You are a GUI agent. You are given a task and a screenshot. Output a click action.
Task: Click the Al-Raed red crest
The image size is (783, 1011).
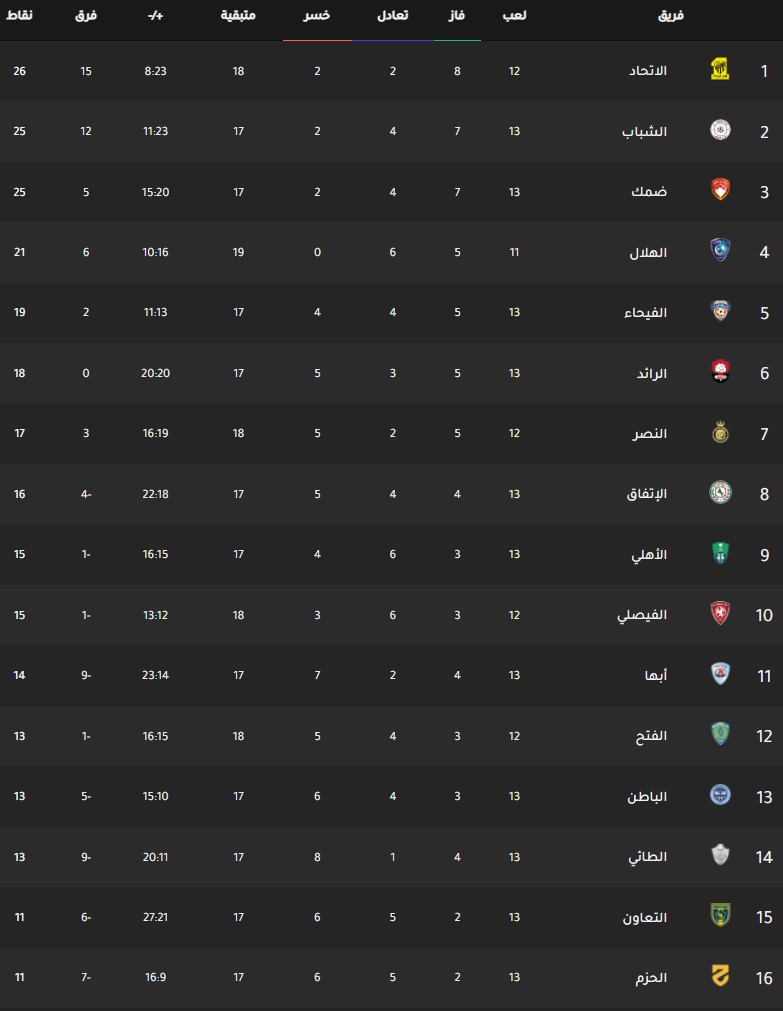720,372
